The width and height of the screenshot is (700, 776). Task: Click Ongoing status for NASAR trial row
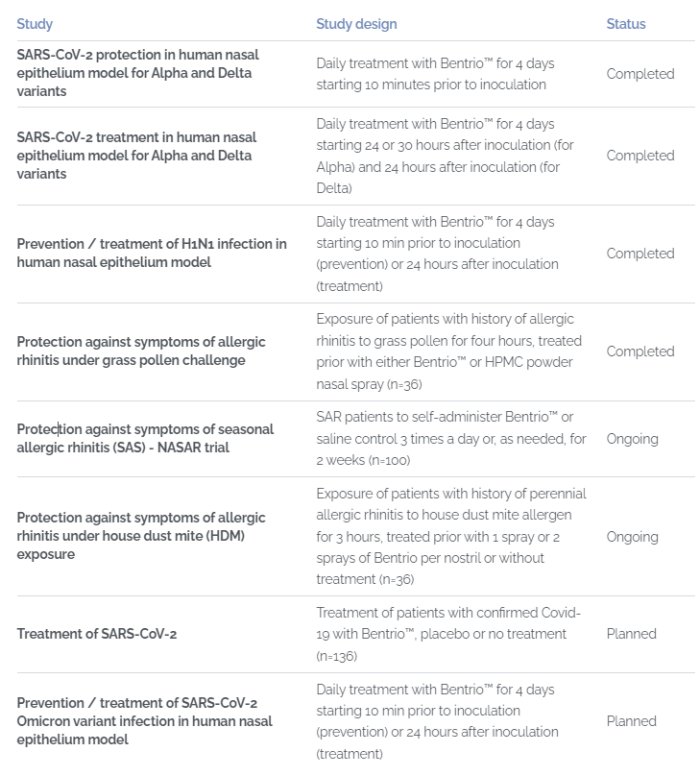632,438
